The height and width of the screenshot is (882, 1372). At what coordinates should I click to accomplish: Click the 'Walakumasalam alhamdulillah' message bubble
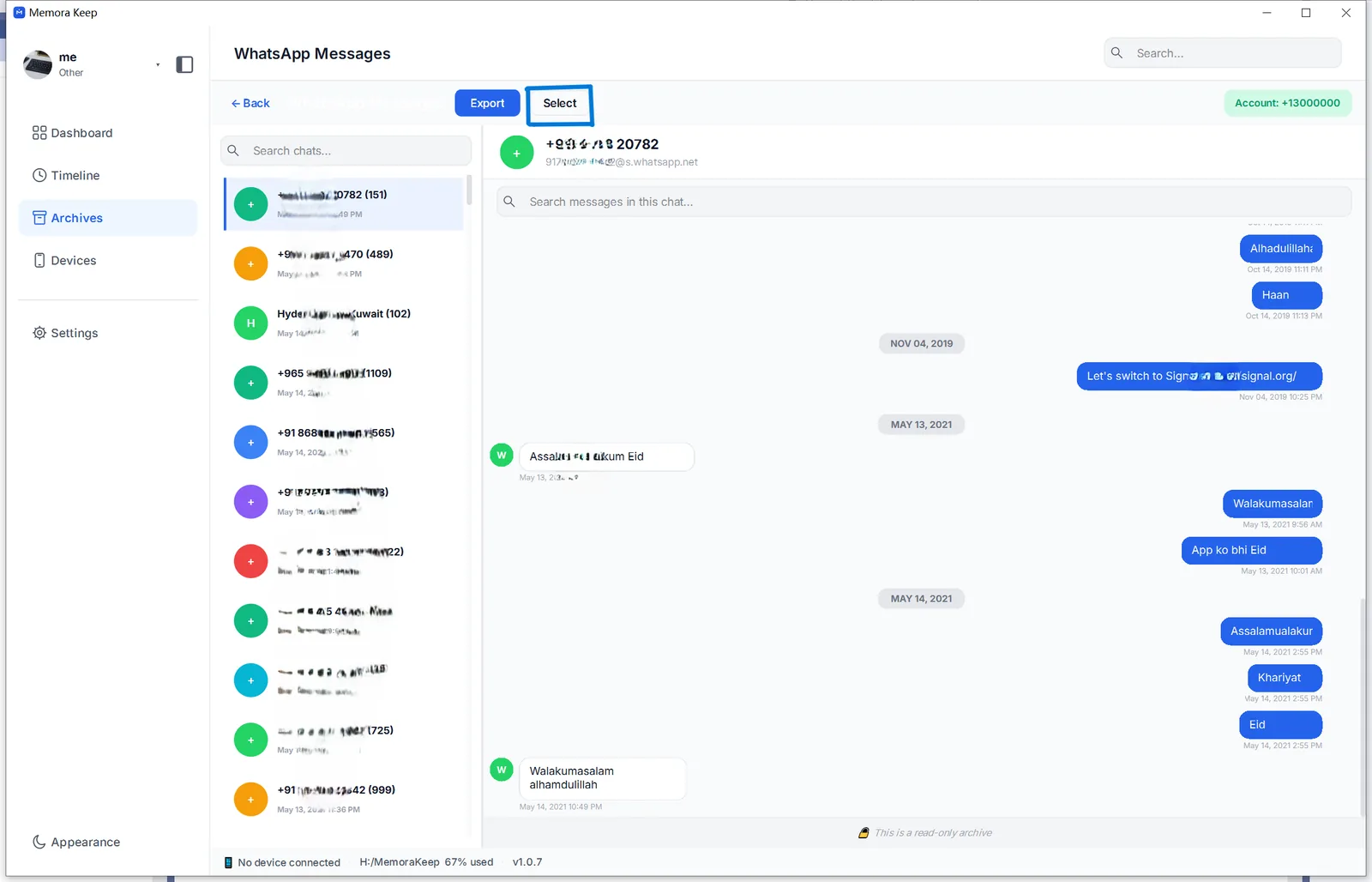(x=603, y=778)
